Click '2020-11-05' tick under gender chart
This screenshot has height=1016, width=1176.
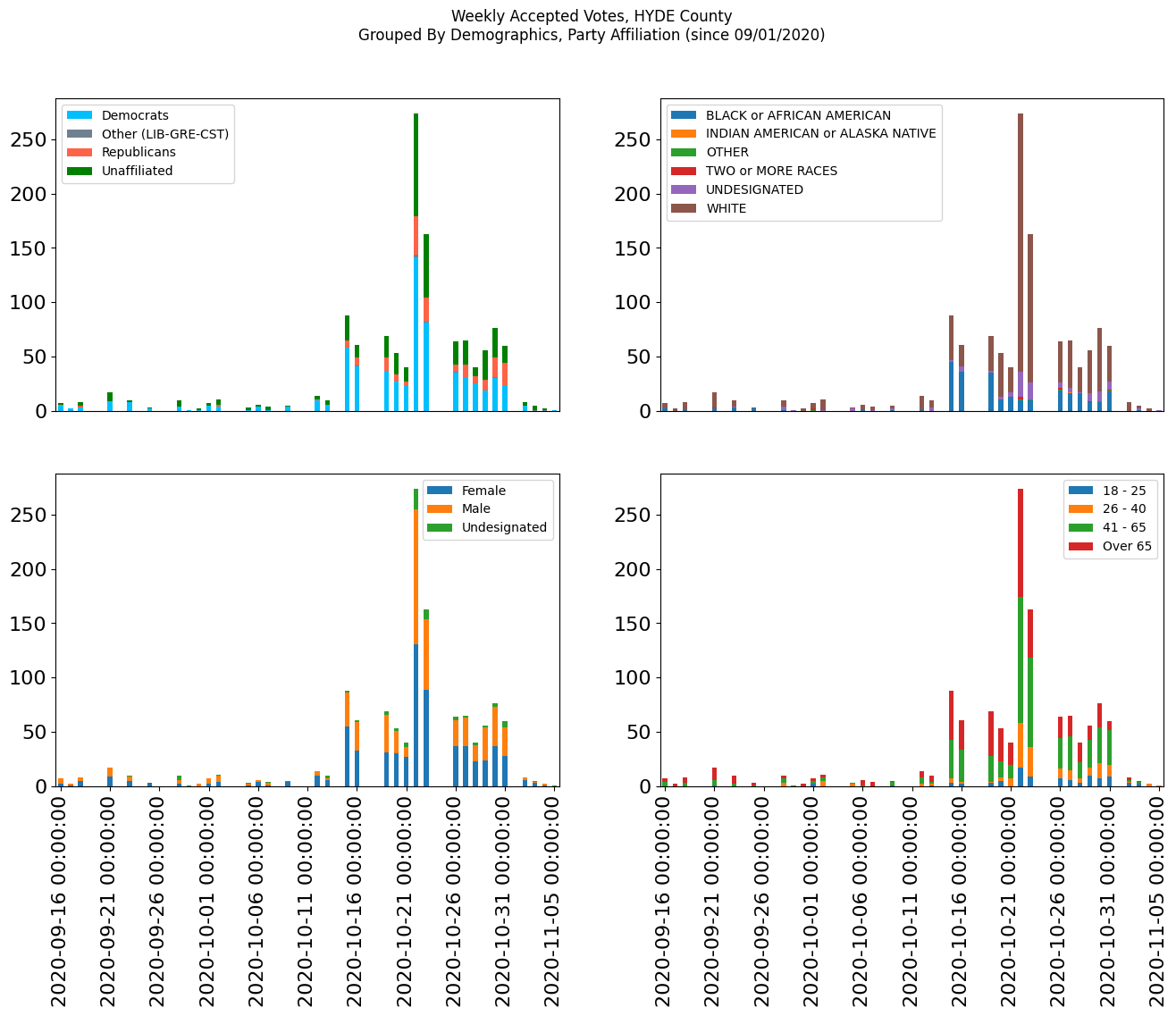(554, 902)
